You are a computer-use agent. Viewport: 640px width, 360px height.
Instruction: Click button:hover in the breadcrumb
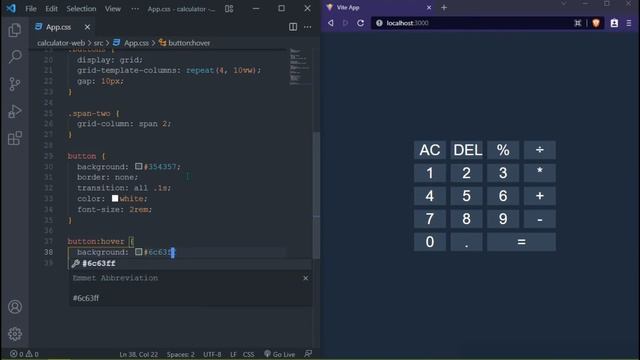click(x=189, y=43)
